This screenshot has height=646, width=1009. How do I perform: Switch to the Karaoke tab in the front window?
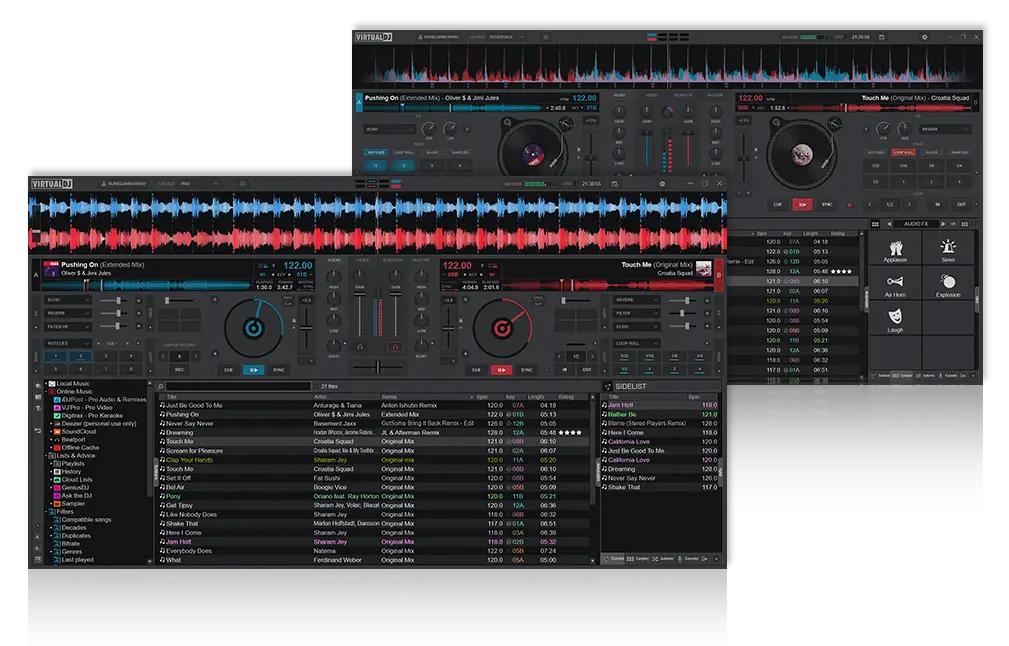coord(688,558)
